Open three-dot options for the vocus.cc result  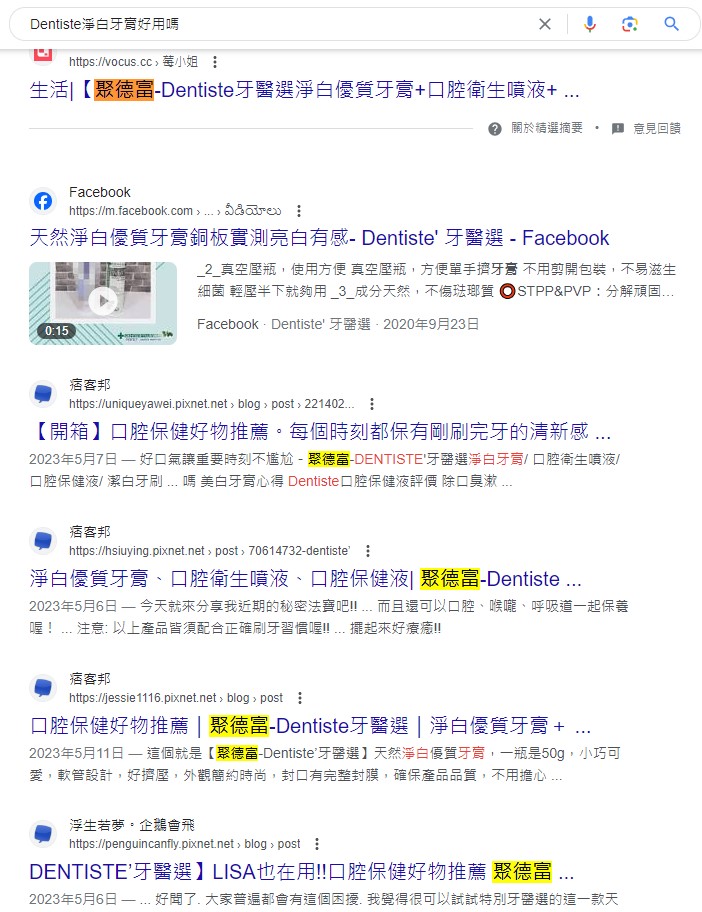[215, 62]
